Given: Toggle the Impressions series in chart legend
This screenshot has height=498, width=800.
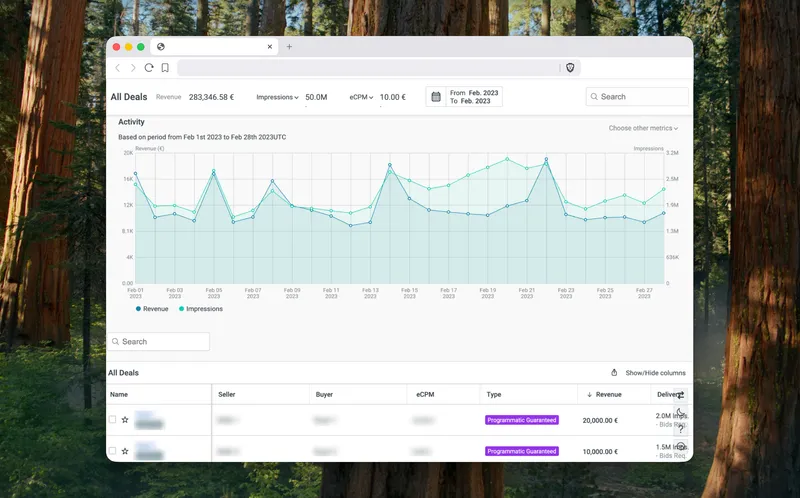Looking at the screenshot, I should [x=201, y=309].
